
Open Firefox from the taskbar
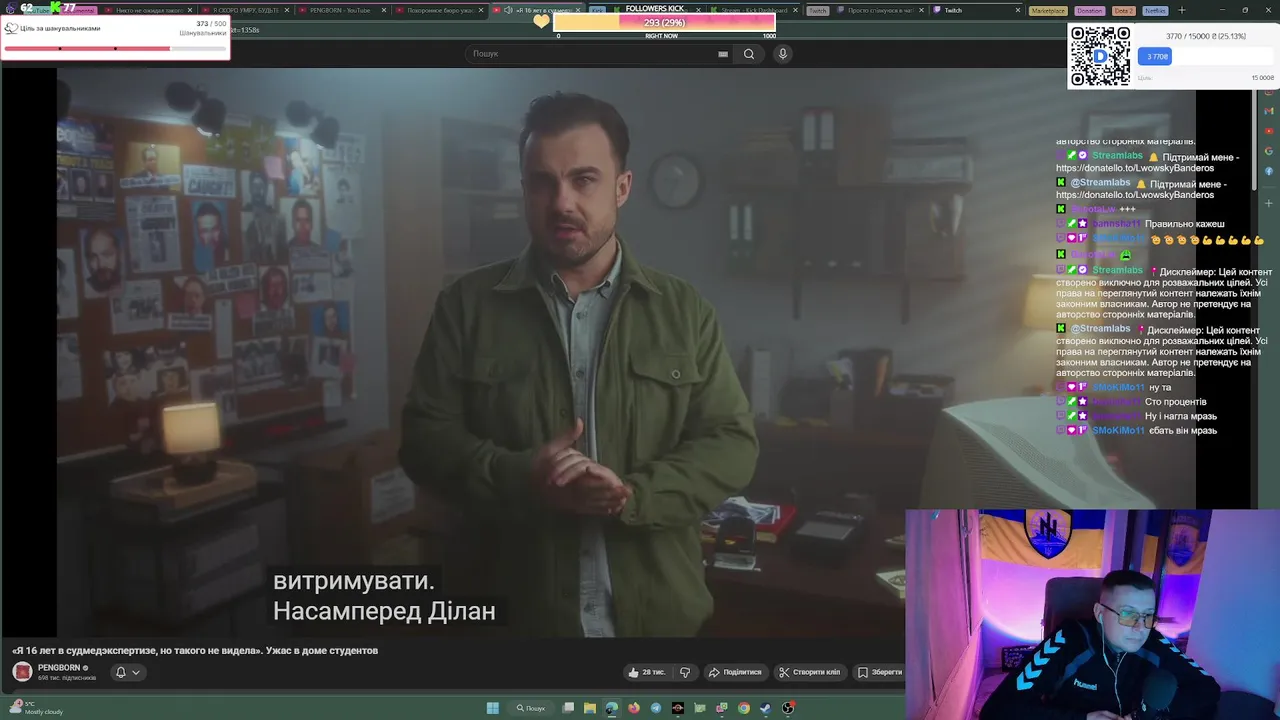click(634, 708)
